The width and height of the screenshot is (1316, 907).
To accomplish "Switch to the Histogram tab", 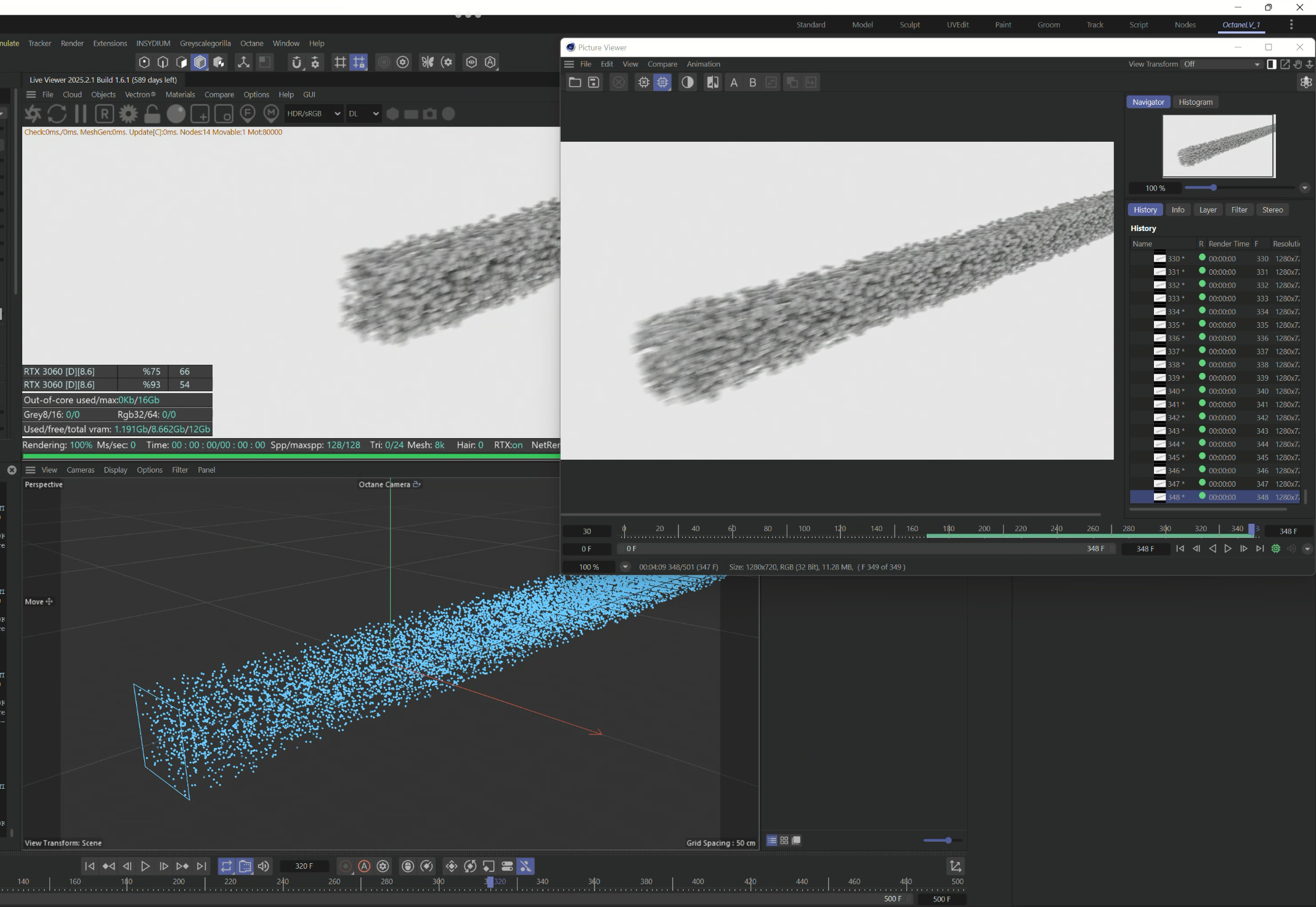I will (x=1195, y=102).
